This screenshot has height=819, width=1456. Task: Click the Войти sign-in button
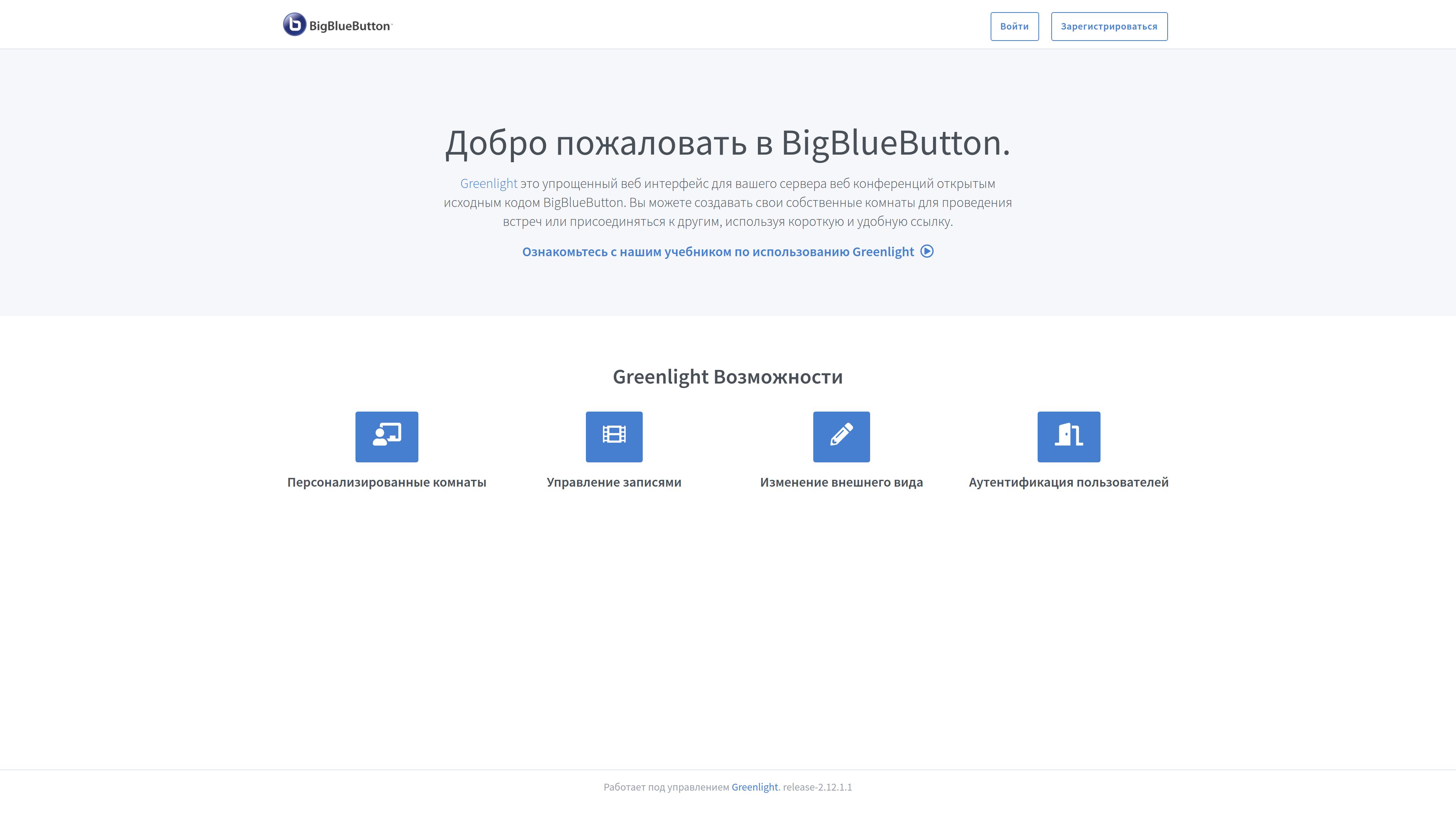pyautogui.click(x=1014, y=27)
